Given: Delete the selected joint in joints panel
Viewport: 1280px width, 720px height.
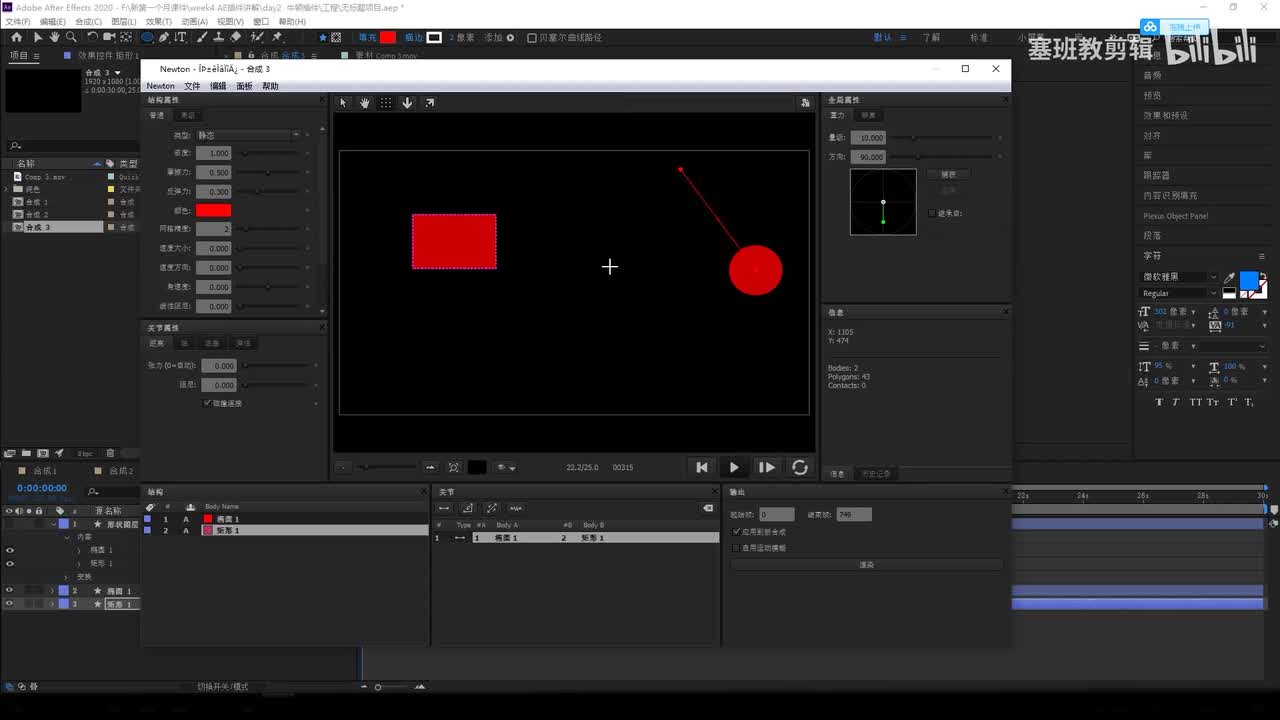Looking at the screenshot, I should tap(708, 508).
